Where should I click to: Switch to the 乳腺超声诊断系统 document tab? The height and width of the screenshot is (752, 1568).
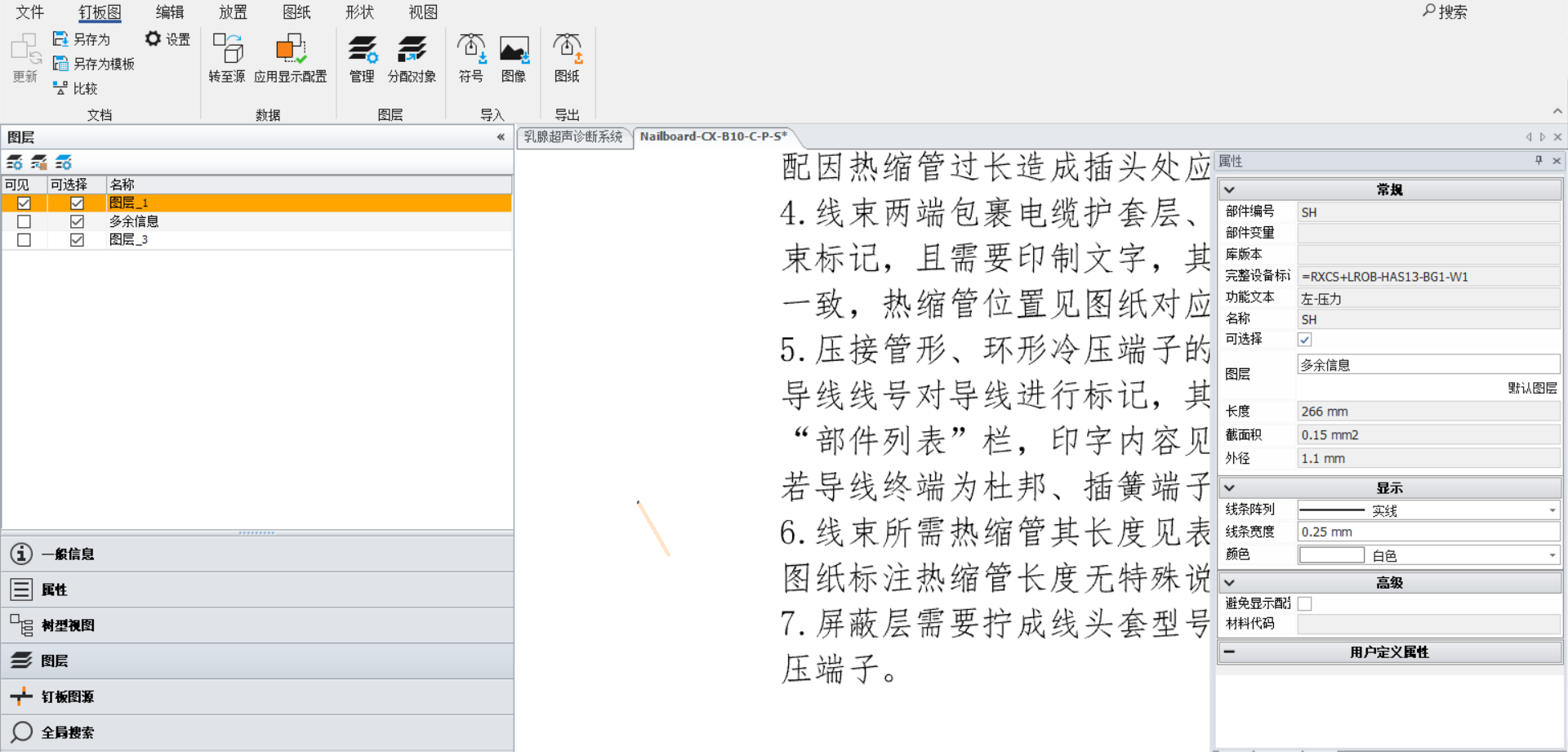click(x=573, y=137)
